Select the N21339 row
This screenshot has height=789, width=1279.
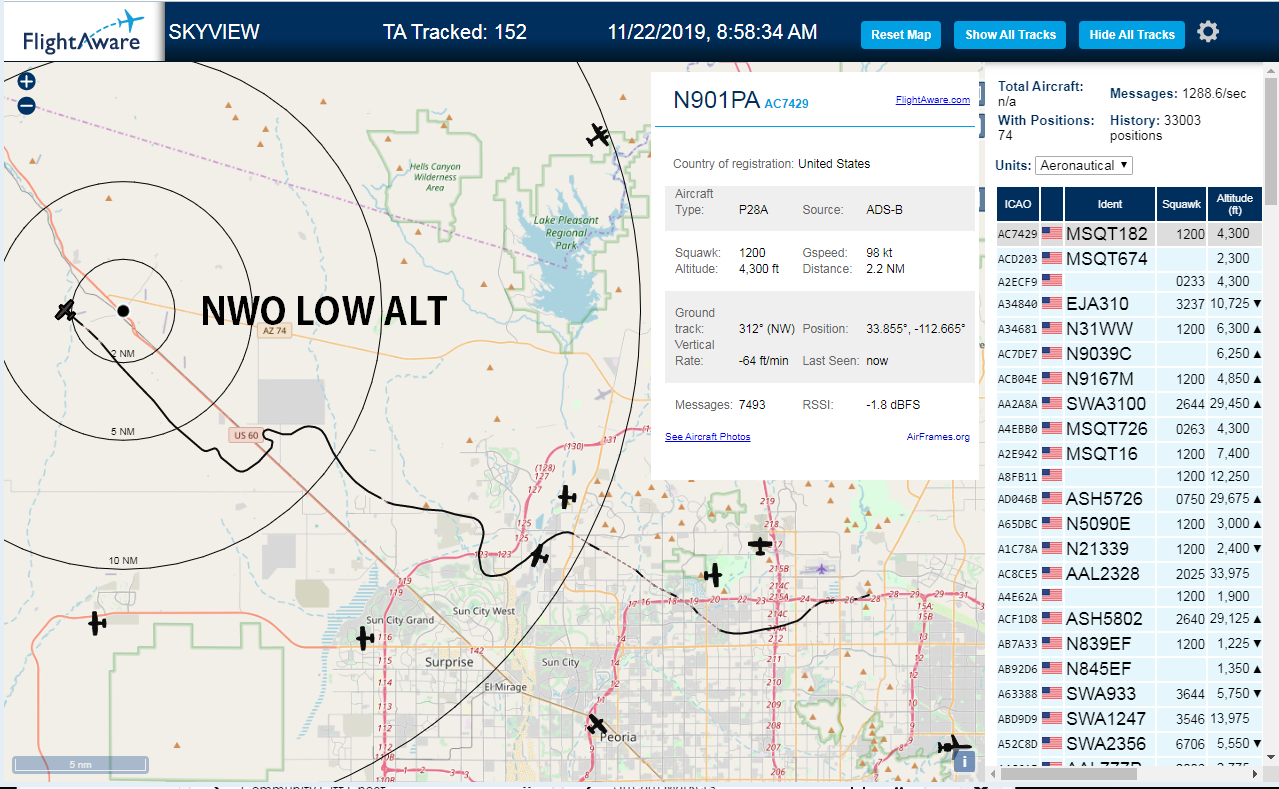pos(1129,549)
